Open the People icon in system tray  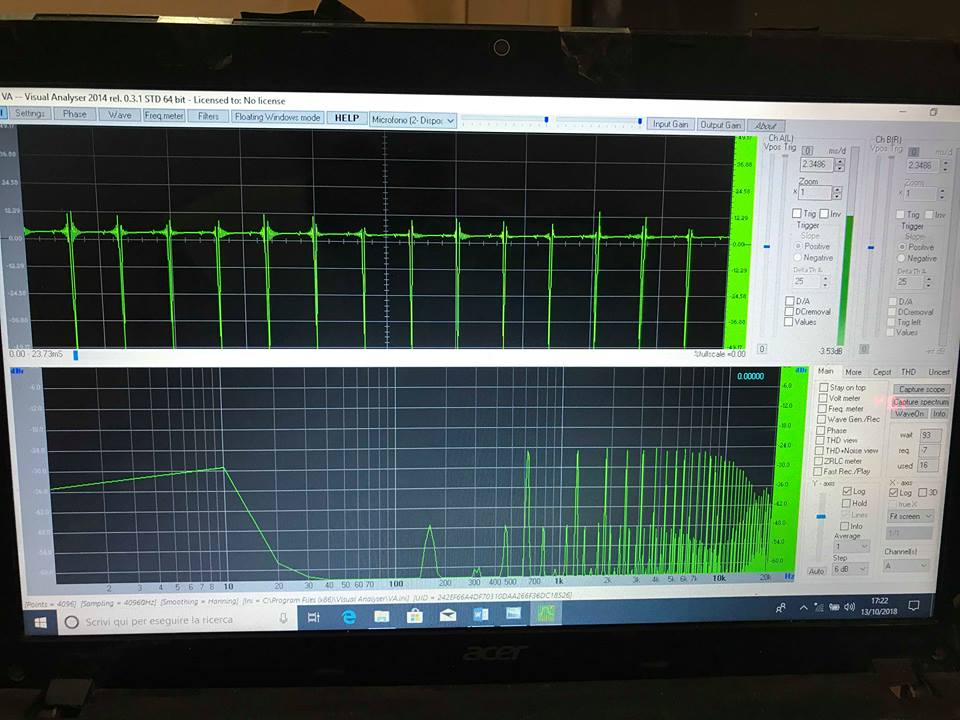[x=781, y=608]
